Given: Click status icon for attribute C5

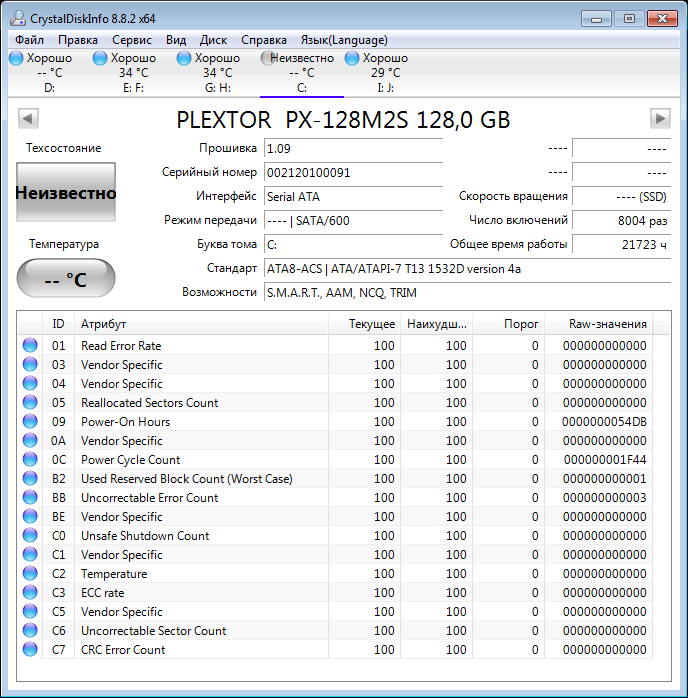Looking at the screenshot, I should [30, 611].
